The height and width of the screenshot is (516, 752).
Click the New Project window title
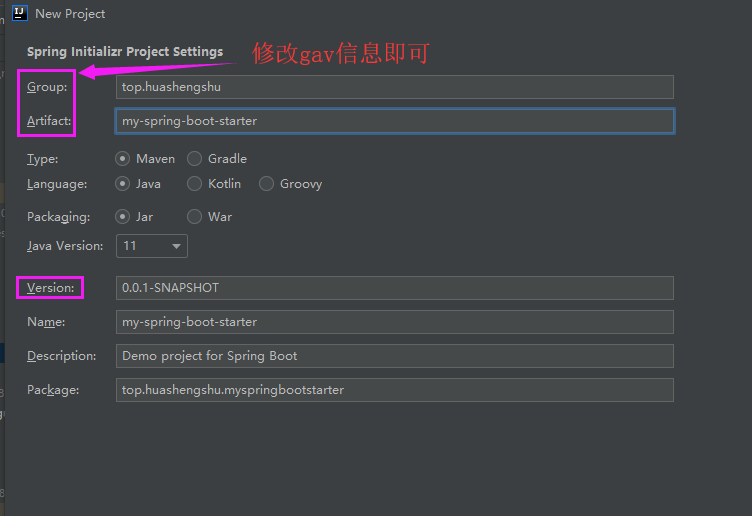(70, 14)
